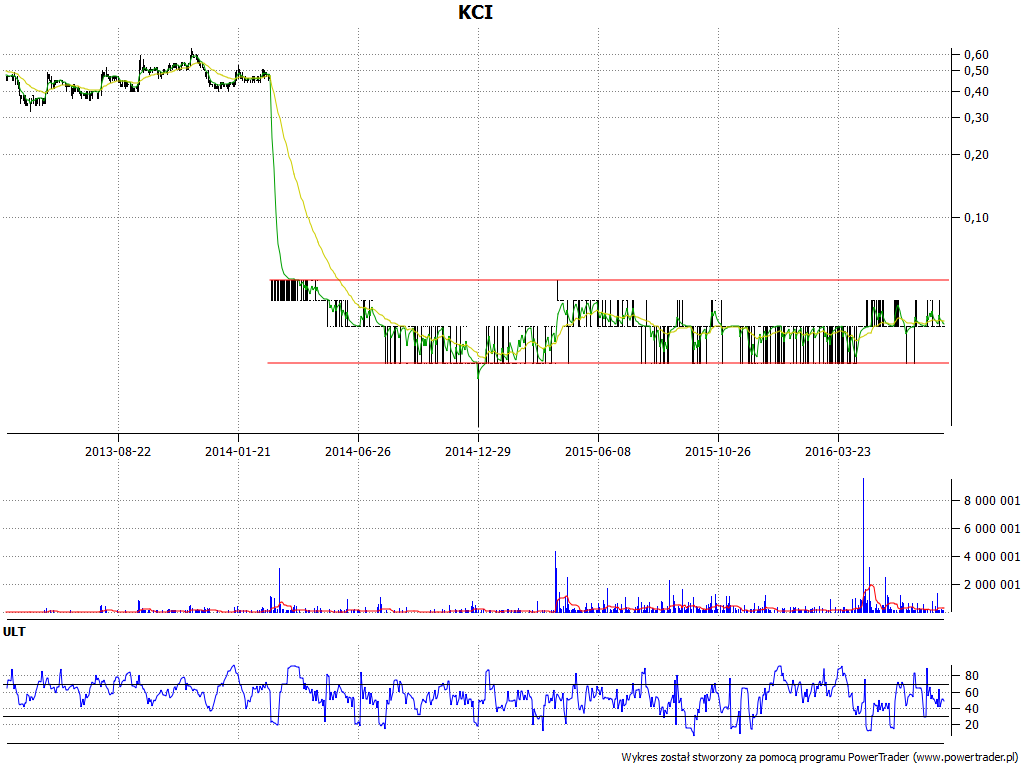1024x768 pixels.
Task: Click the 0,30 price axis value
Action: click(976, 118)
